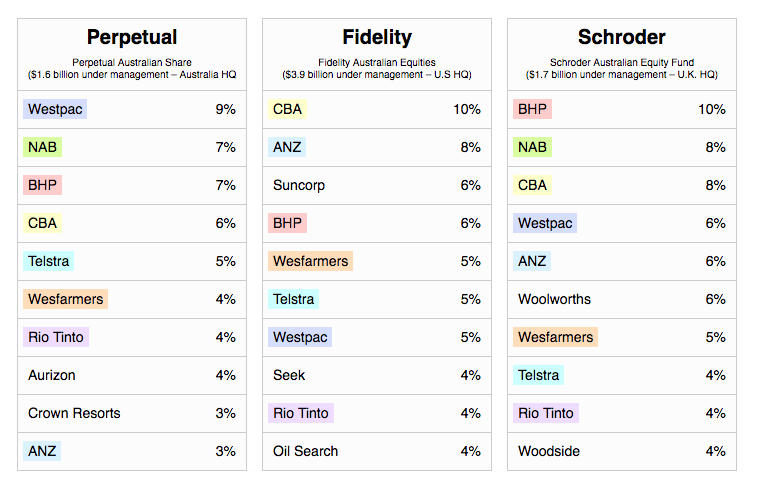Click Woodside in the Schroder list
This screenshot has width=758, height=490.
549,451
